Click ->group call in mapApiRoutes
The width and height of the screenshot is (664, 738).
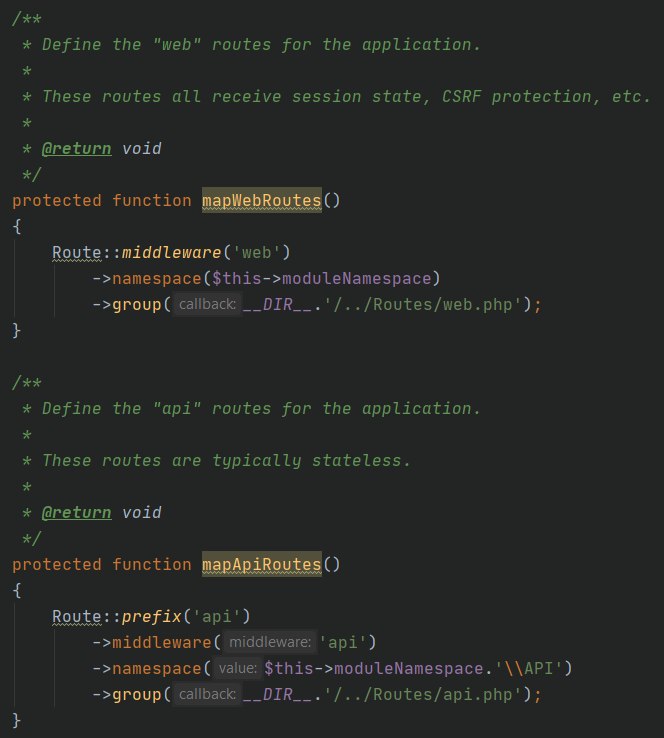pyautogui.click(x=137, y=694)
